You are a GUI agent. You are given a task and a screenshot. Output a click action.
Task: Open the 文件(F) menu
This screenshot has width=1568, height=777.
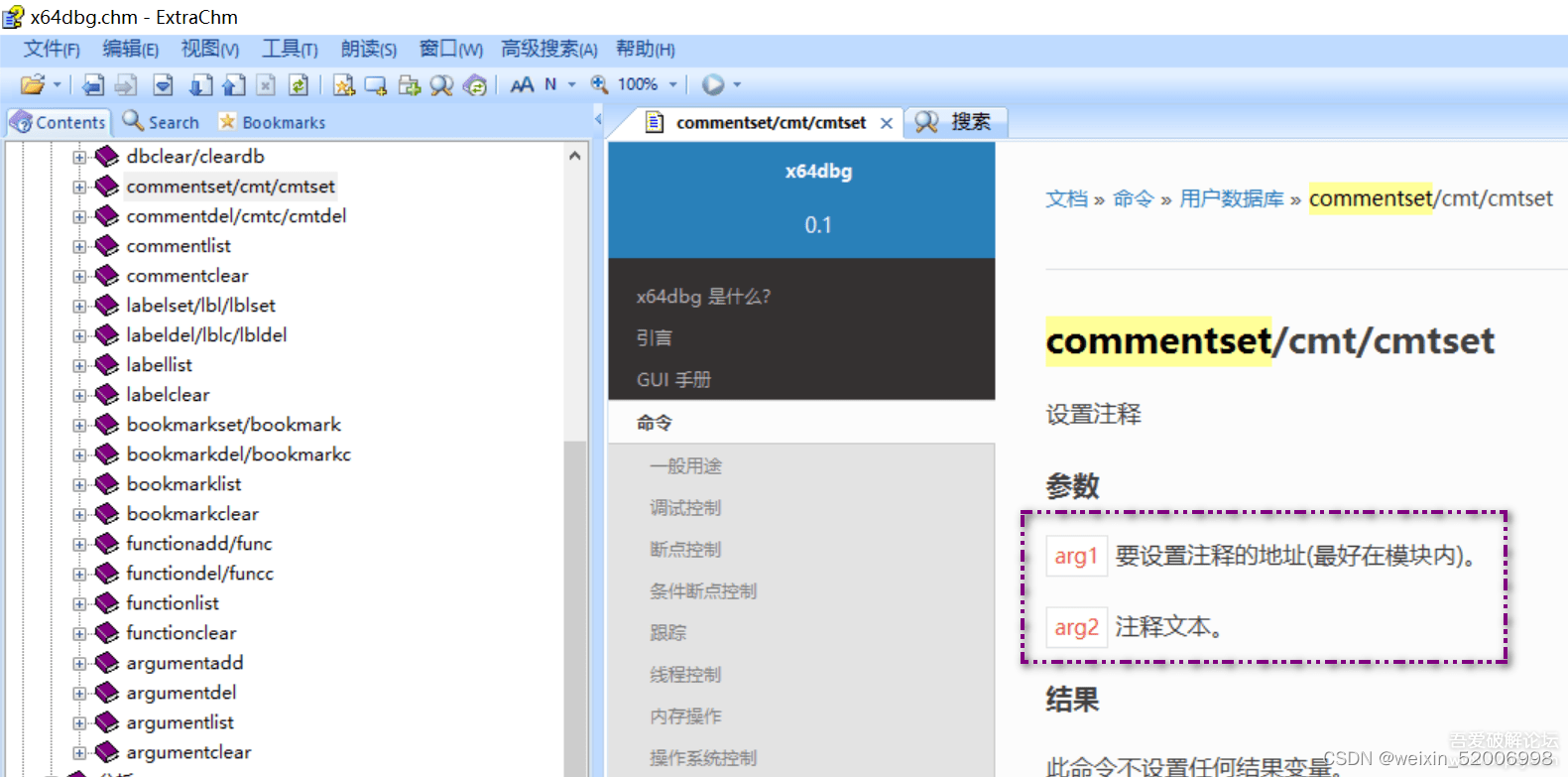click(x=52, y=49)
